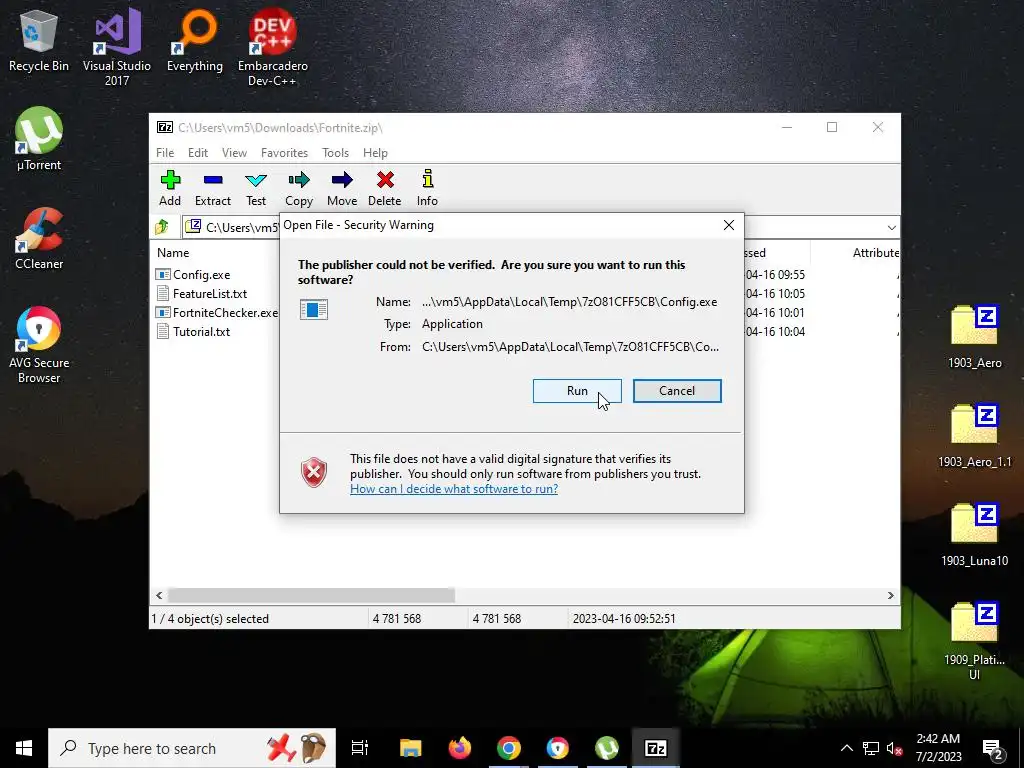Open the Recycle Bin desktop icon
The image size is (1024, 768).
[x=39, y=42]
